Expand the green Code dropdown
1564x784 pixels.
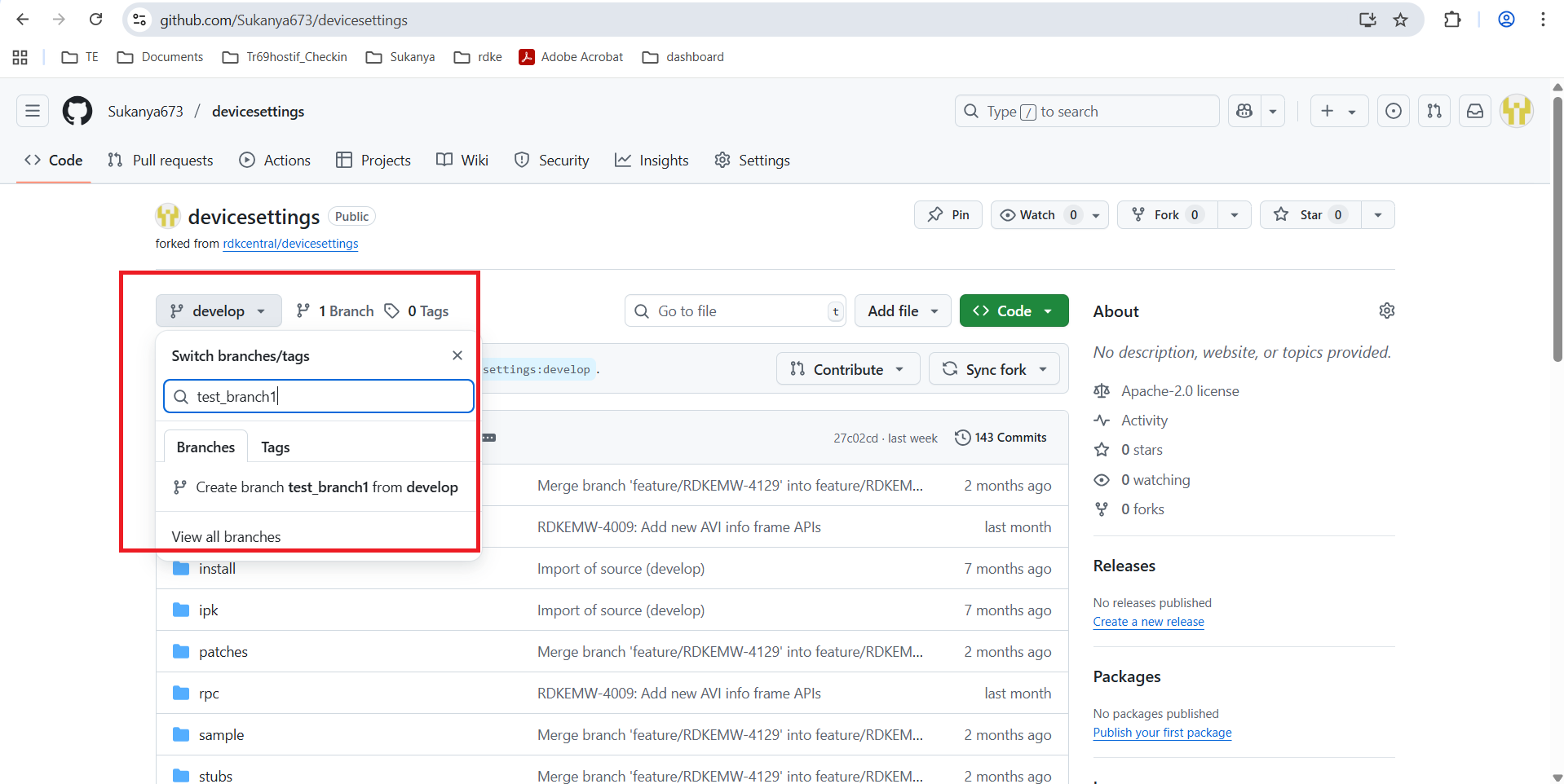1014,311
